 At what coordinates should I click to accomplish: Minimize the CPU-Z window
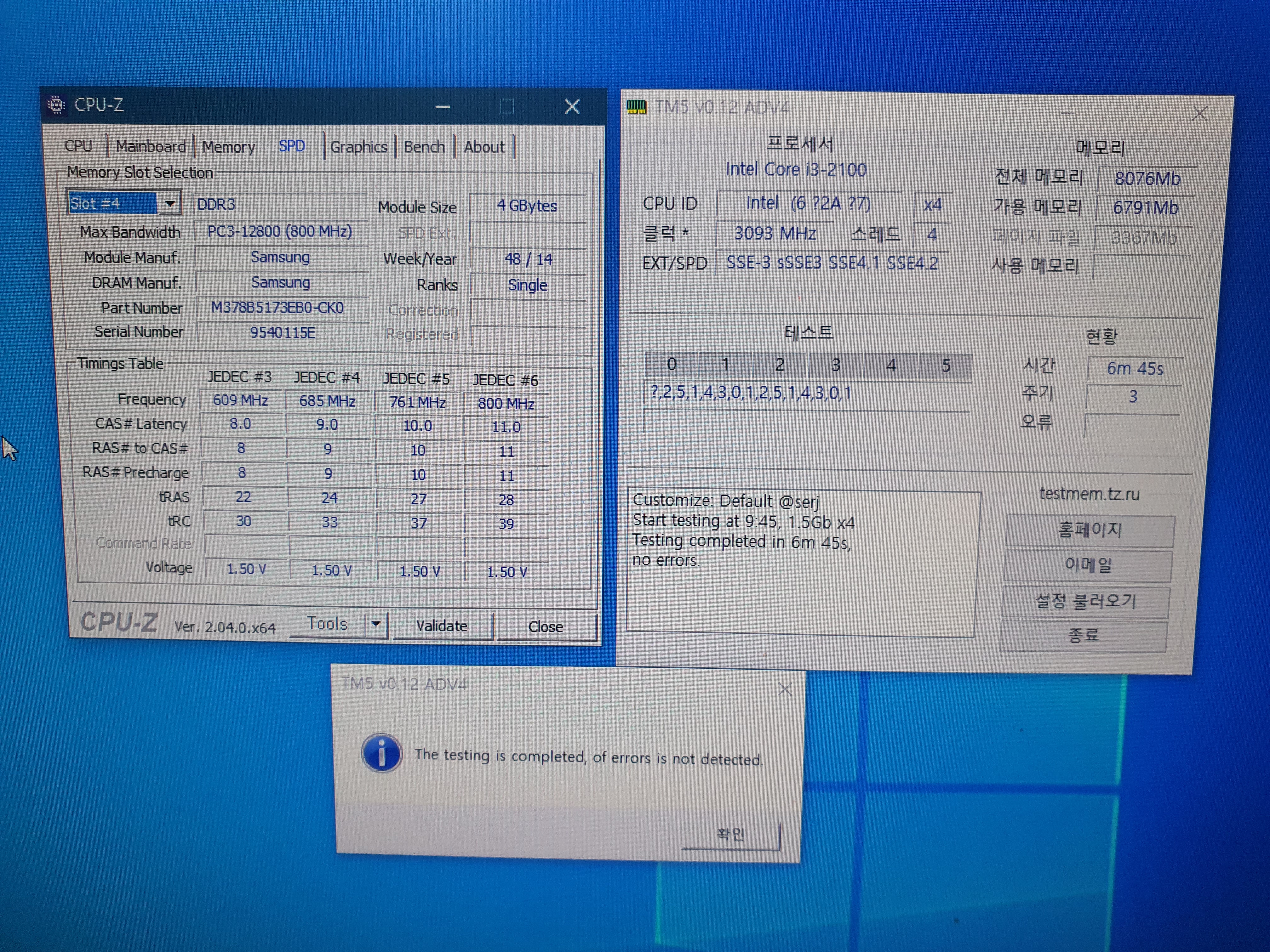click(x=443, y=107)
